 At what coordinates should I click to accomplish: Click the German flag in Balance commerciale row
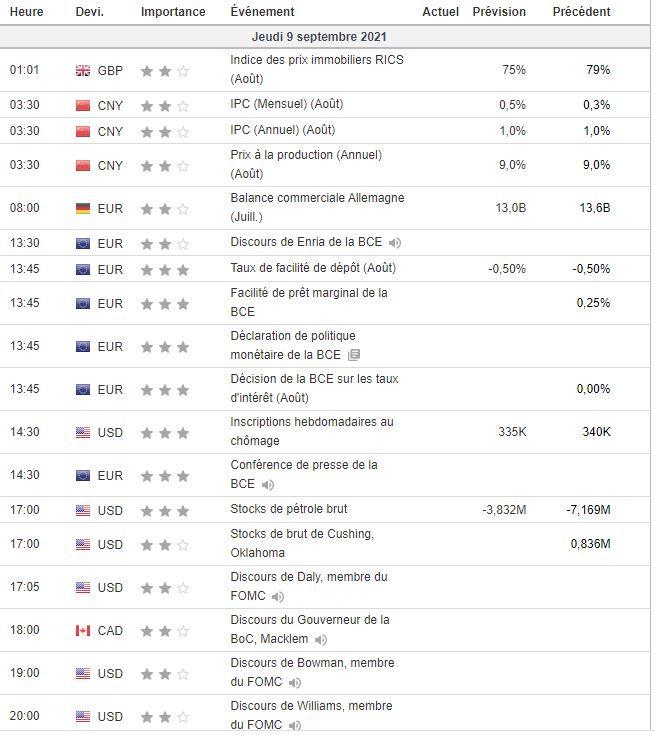coord(83,209)
